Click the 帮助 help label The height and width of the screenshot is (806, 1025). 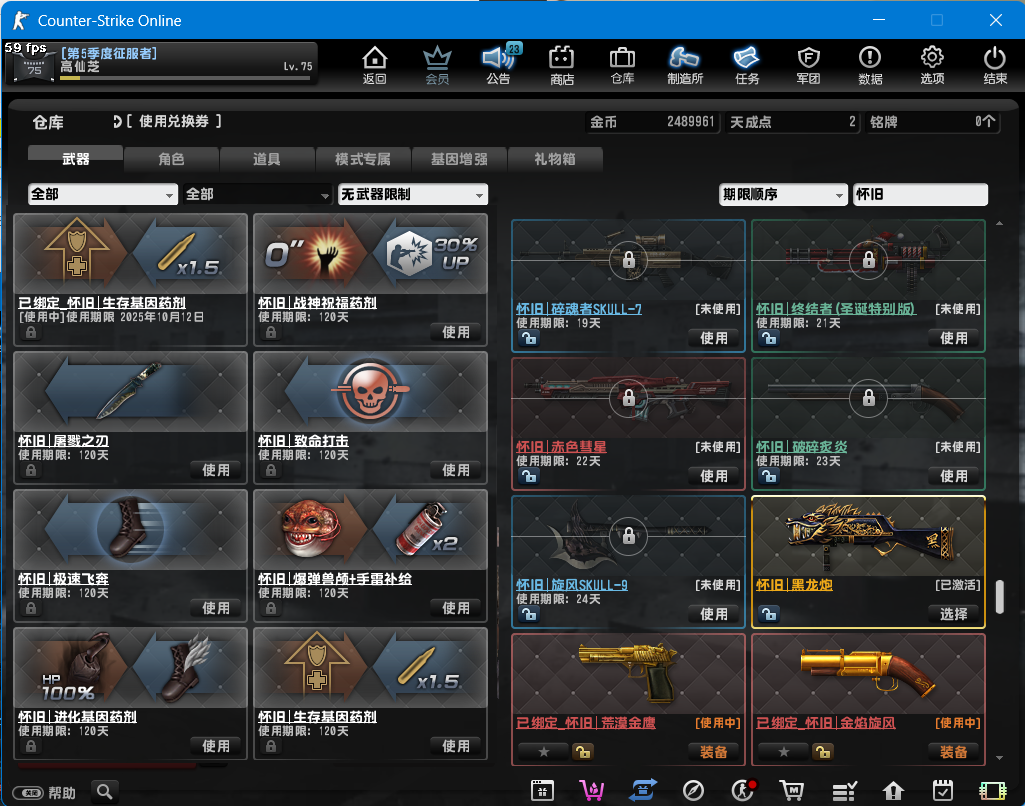62,793
